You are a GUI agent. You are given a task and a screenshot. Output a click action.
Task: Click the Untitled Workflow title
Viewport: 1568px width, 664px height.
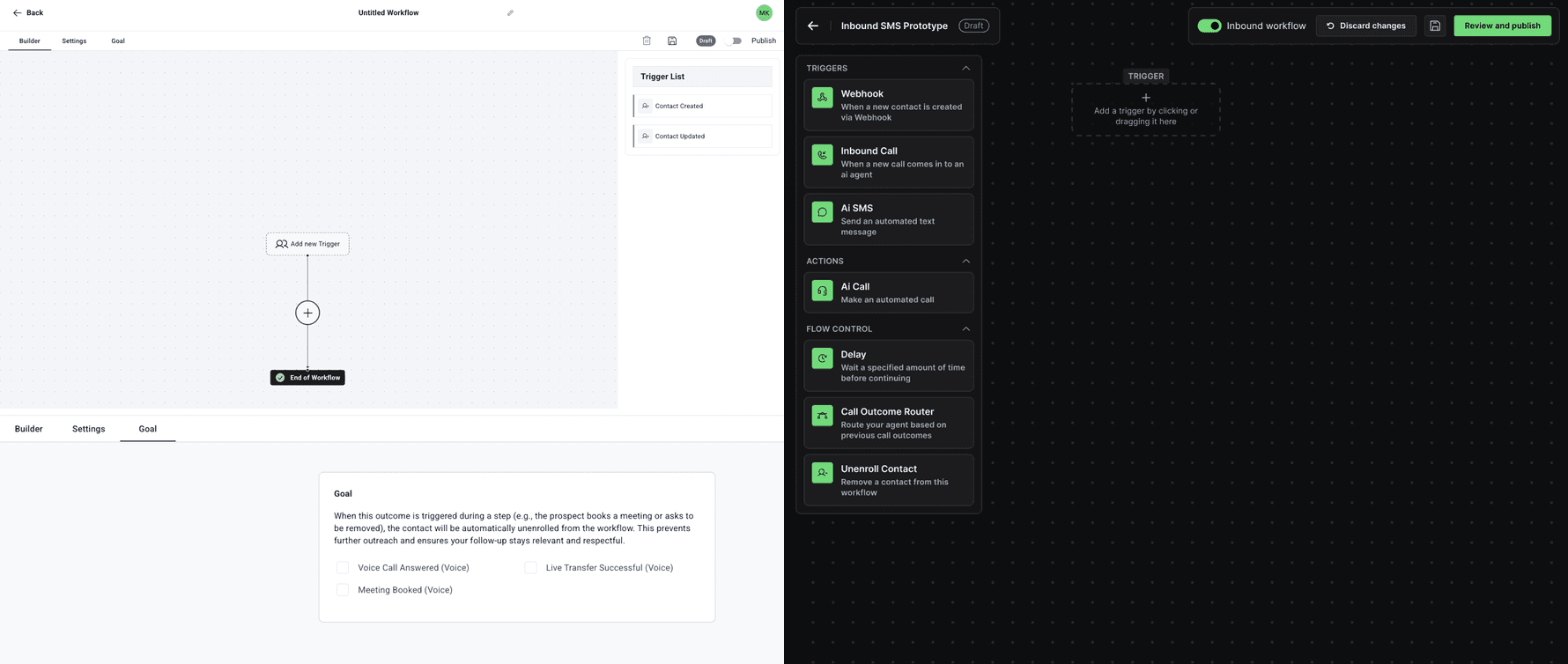(x=388, y=13)
